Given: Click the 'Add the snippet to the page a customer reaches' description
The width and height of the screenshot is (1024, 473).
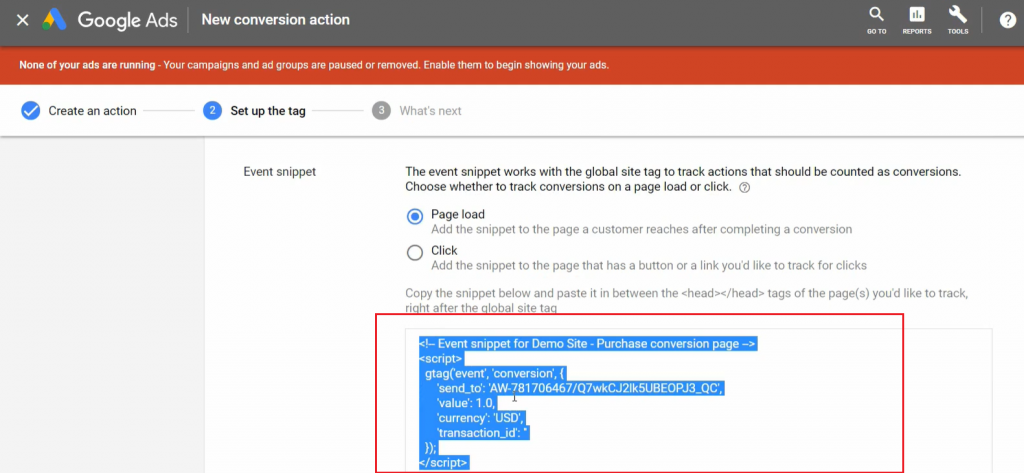Looking at the screenshot, I should click(641, 229).
